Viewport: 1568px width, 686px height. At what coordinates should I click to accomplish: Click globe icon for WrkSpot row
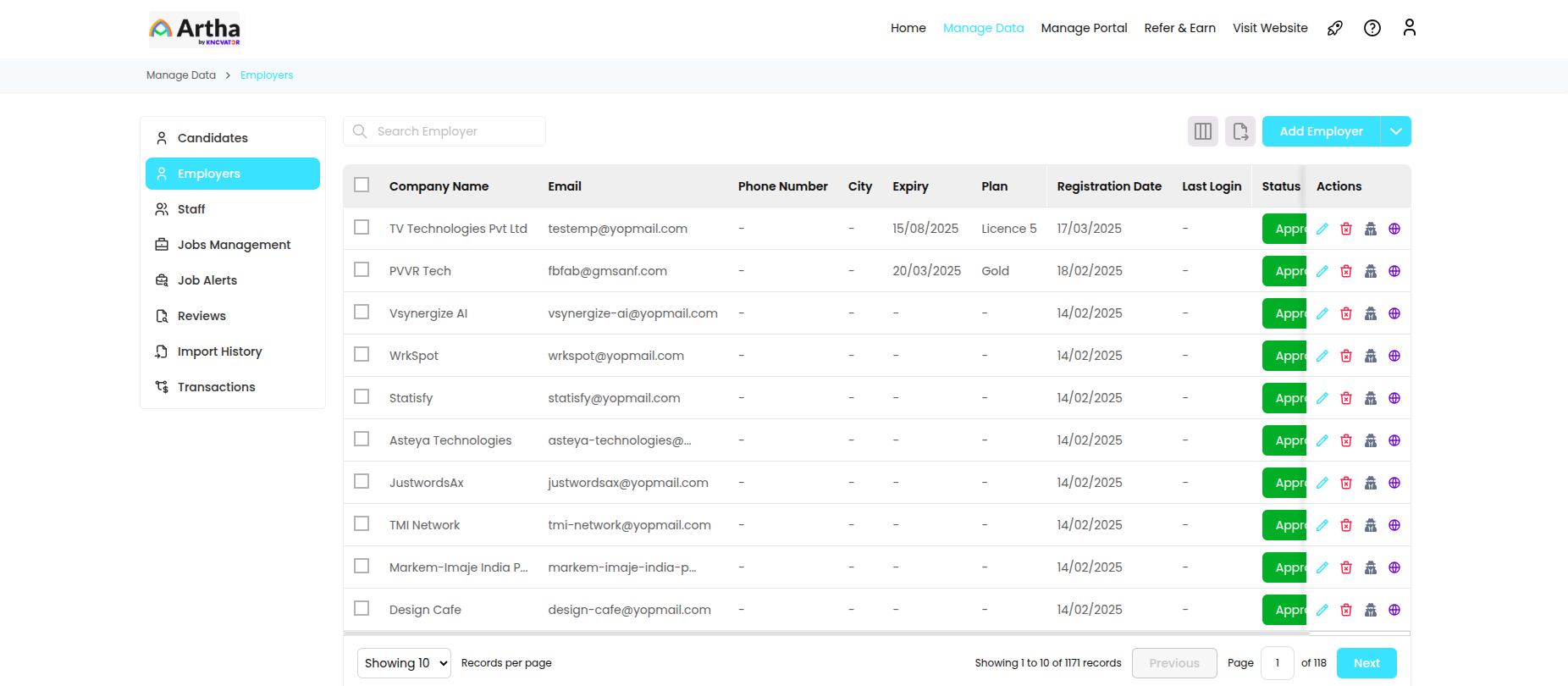coord(1394,356)
